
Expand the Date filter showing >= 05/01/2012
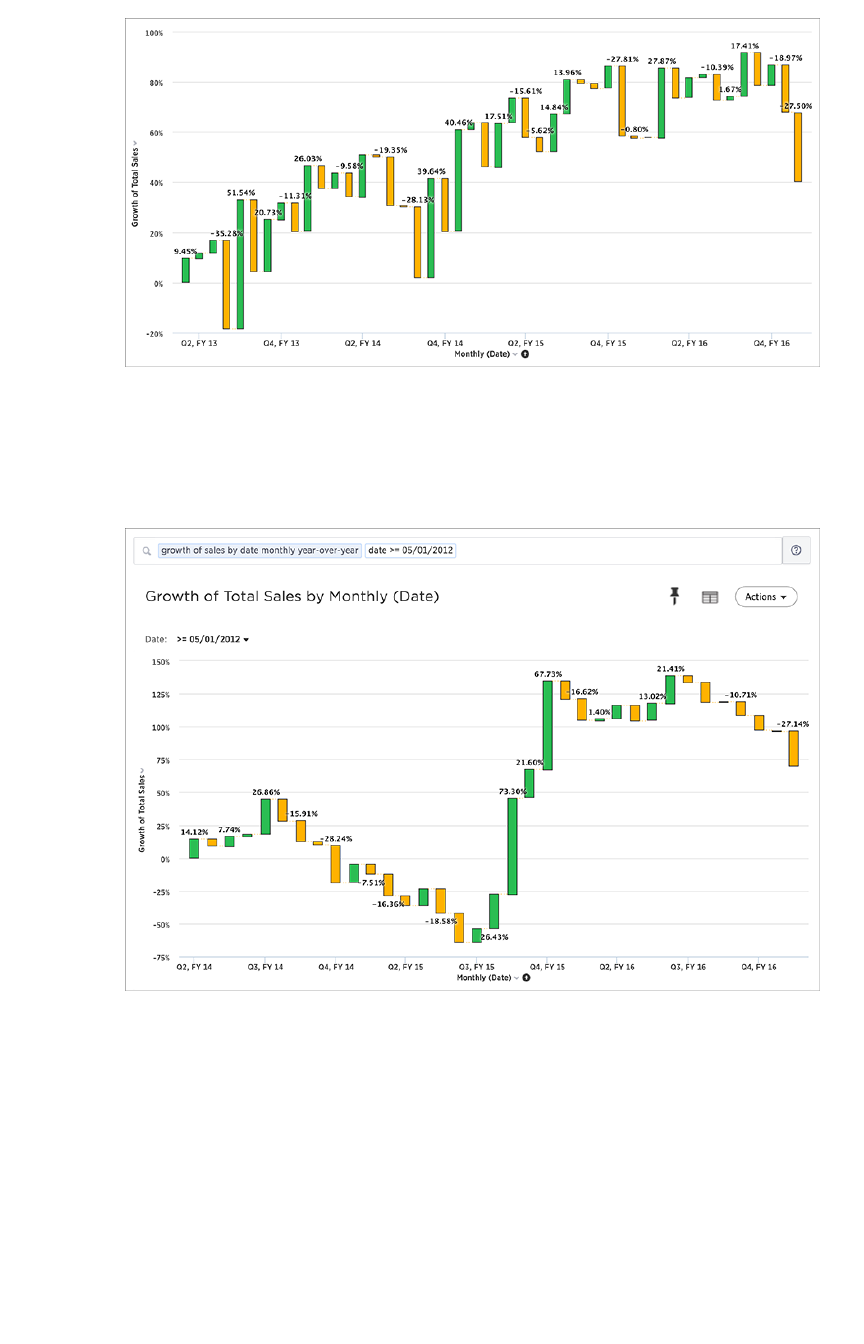coord(212,639)
